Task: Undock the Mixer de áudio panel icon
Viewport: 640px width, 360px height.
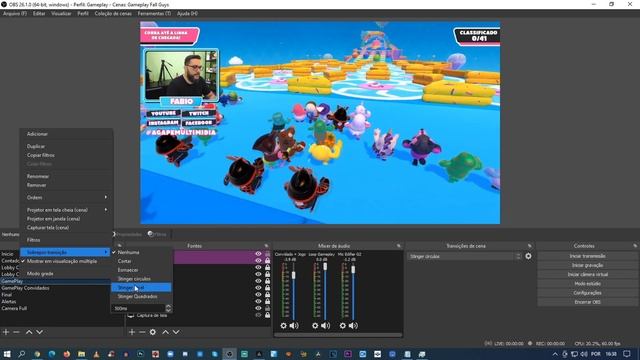Action: coord(399,246)
